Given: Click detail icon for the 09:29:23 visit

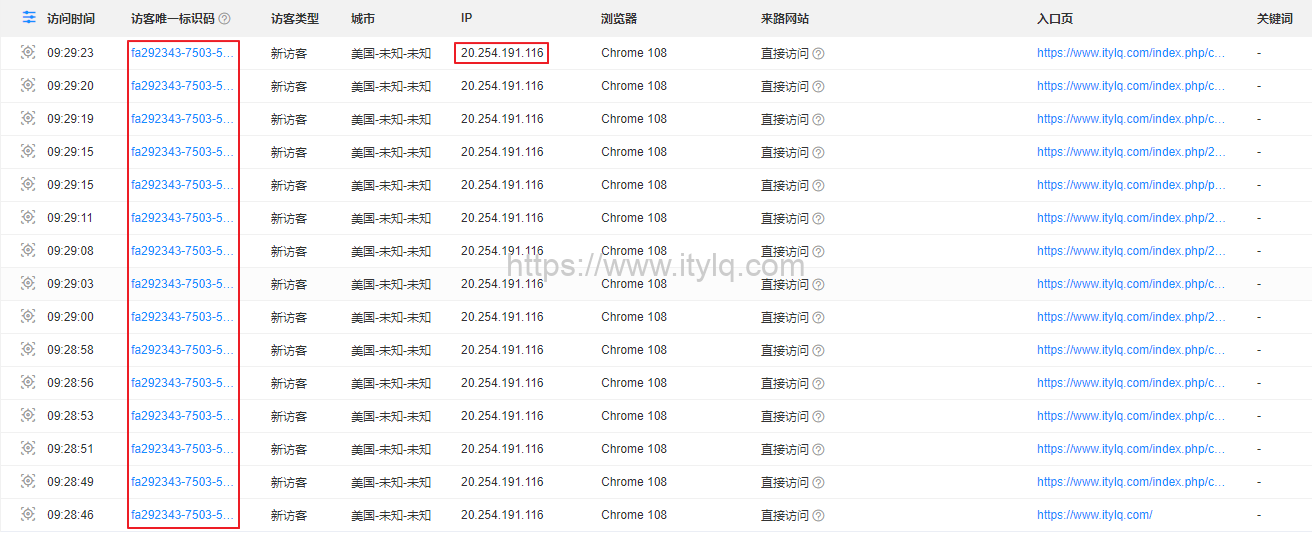Looking at the screenshot, I should click(x=28, y=53).
